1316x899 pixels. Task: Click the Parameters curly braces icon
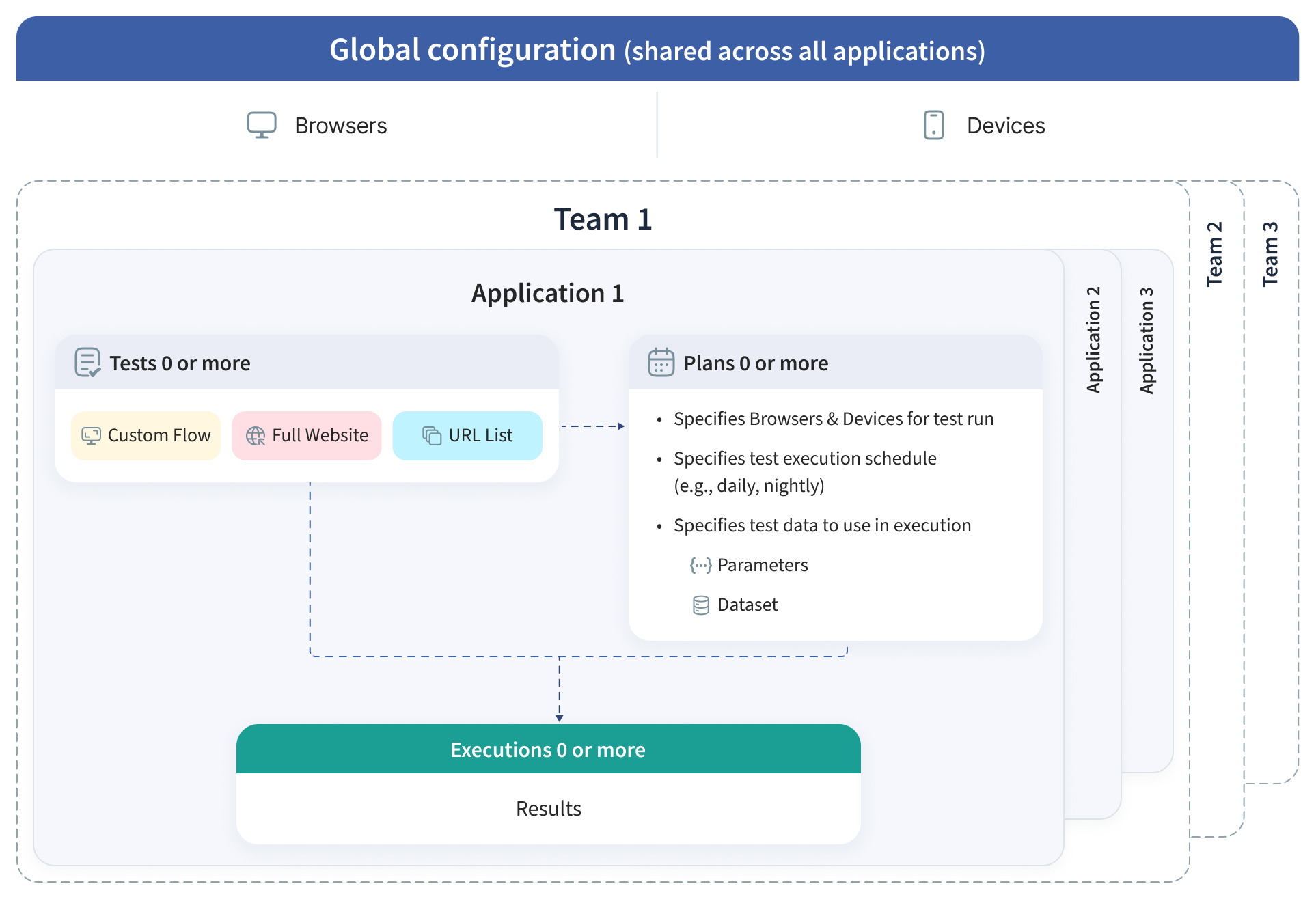[x=700, y=566]
